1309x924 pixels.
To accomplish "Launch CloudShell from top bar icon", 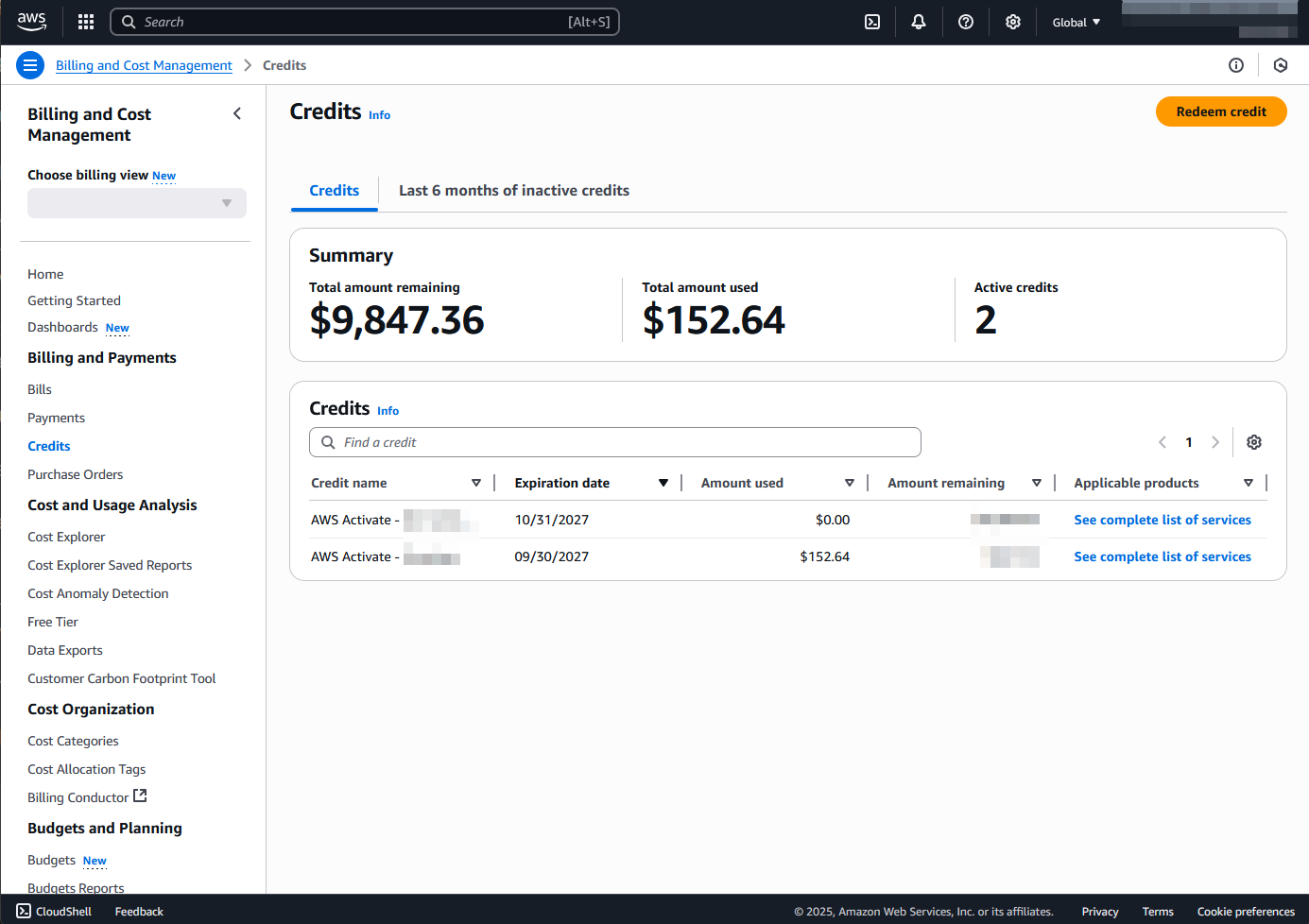I will tap(872, 22).
